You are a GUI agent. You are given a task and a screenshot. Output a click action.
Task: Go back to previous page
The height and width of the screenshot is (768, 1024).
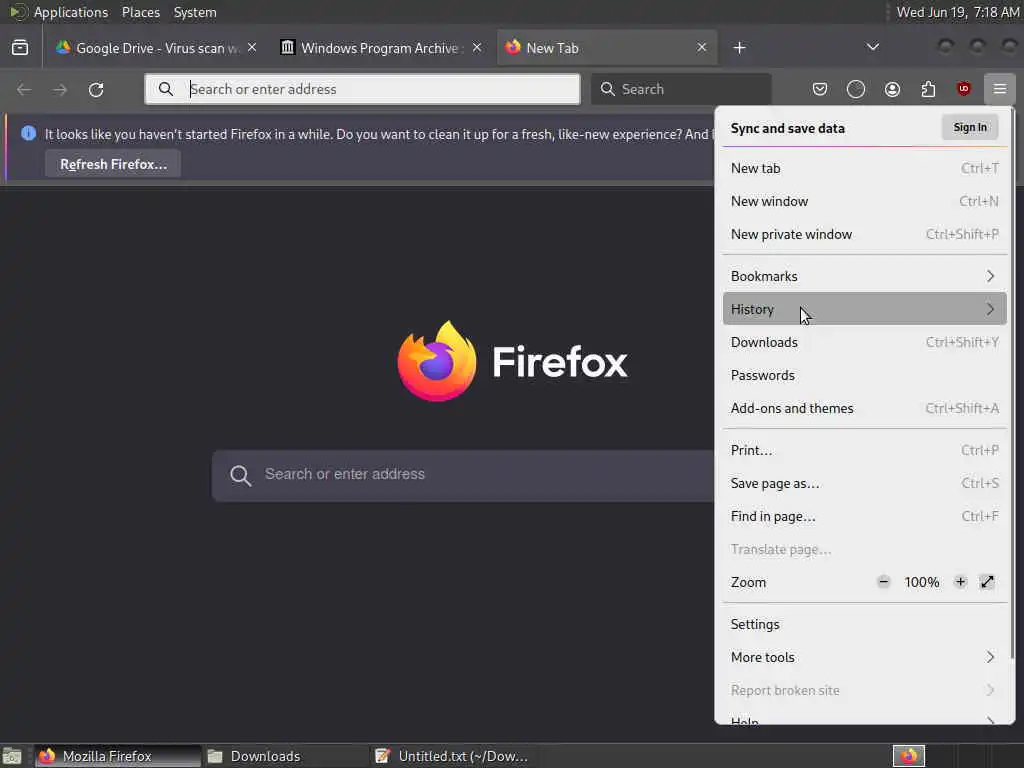point(24,89)
